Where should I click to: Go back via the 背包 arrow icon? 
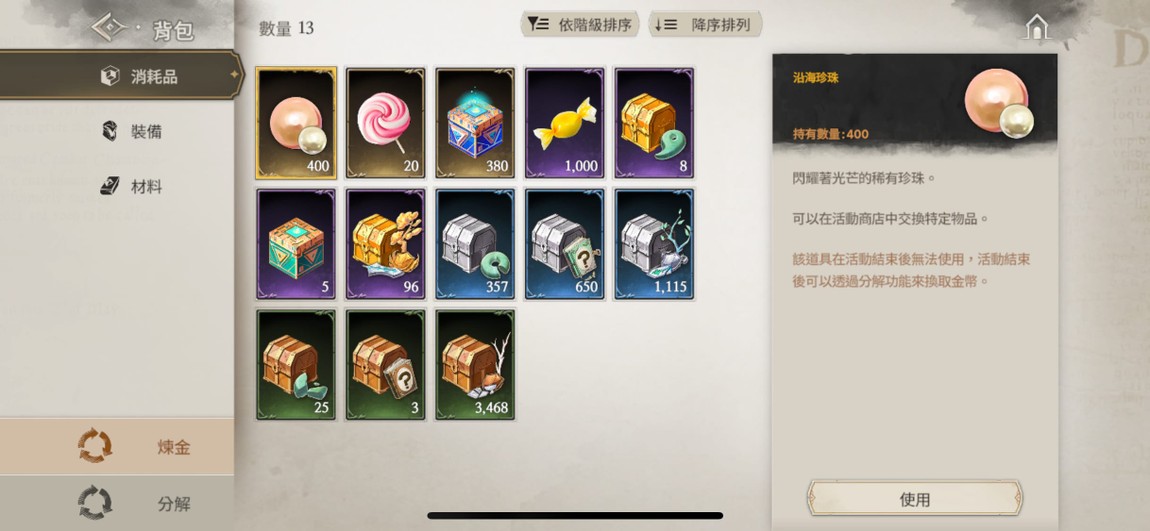pyautogui.click(x=109, y=27)
